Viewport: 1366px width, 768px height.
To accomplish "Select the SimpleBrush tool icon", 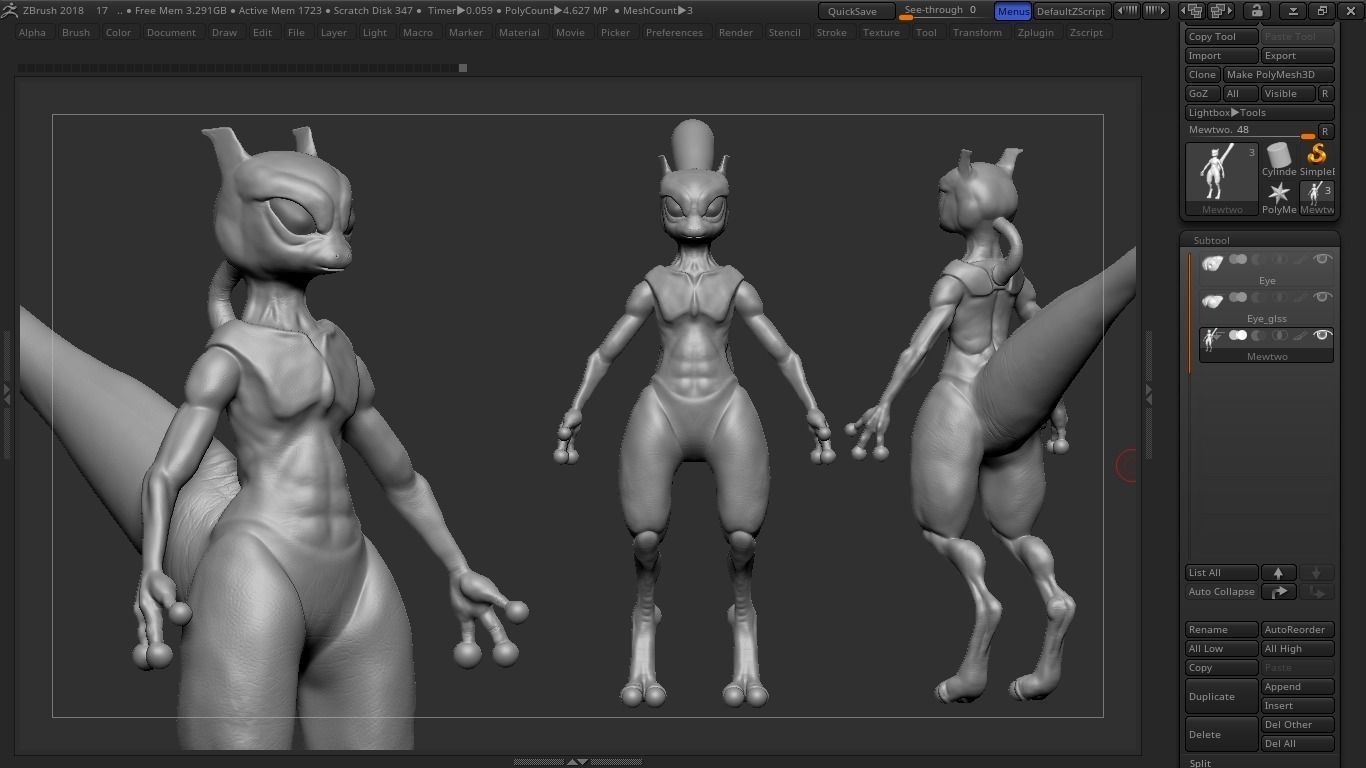I will click(1317, 155).
